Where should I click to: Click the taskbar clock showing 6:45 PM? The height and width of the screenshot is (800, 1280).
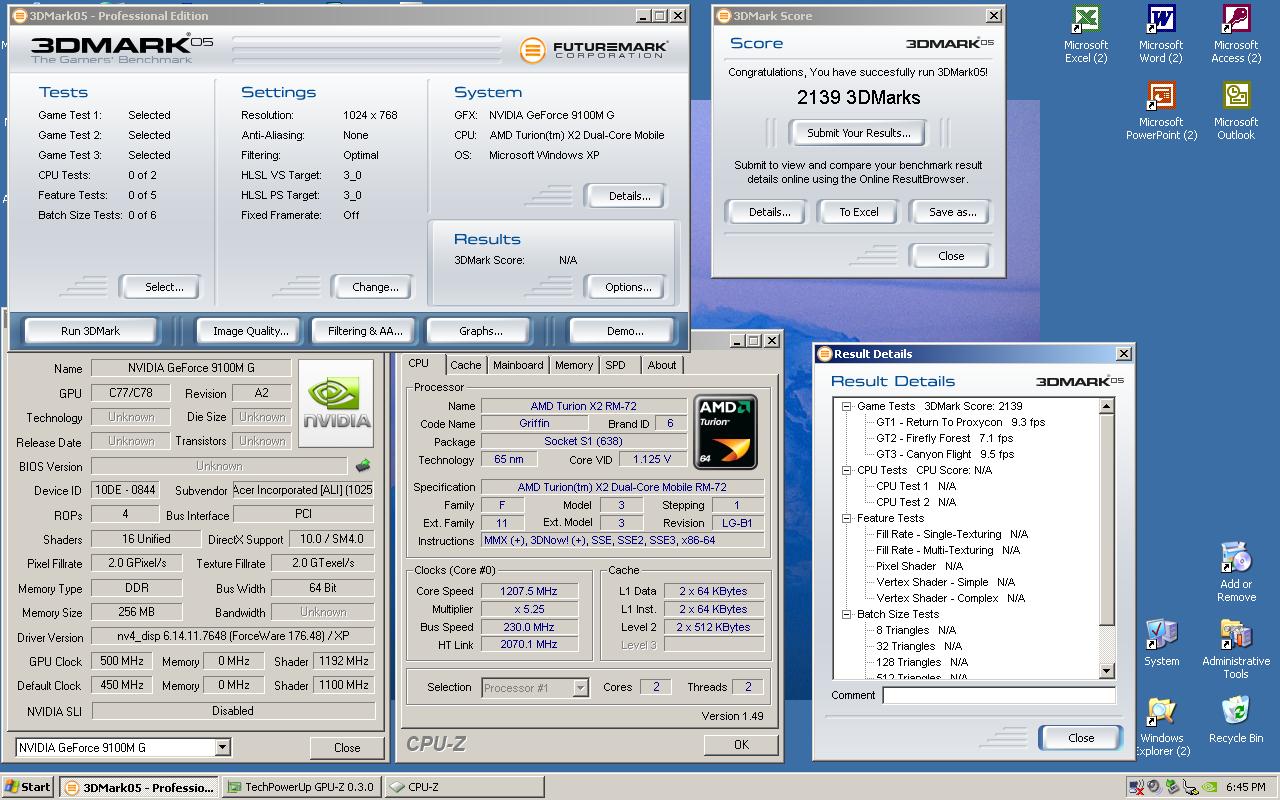pos(1244,787)
